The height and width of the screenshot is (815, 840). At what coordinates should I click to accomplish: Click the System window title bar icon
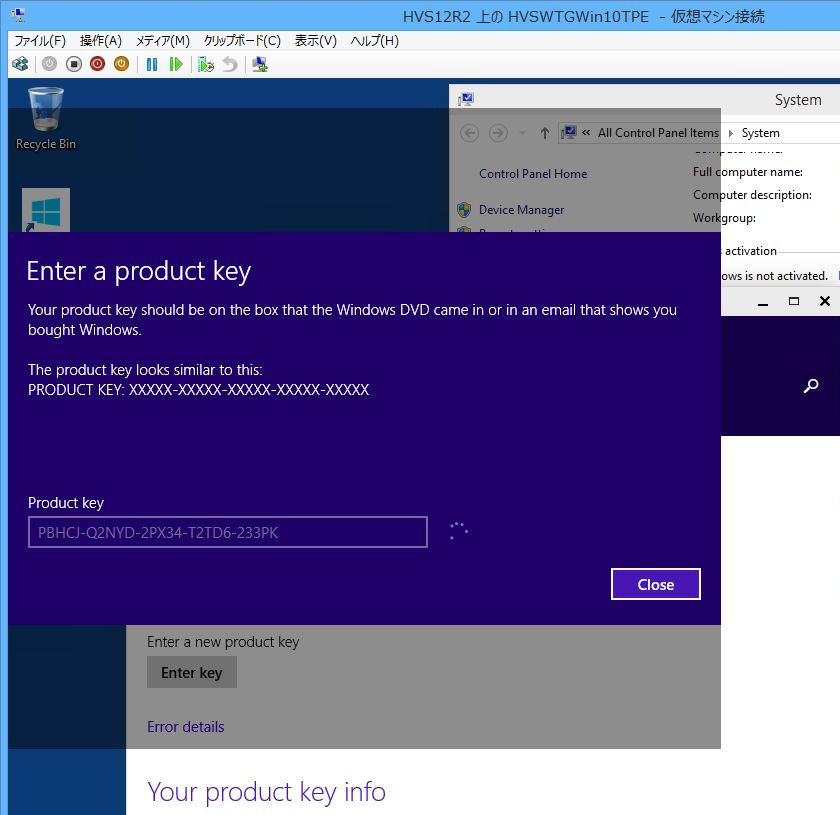(466, 99)
